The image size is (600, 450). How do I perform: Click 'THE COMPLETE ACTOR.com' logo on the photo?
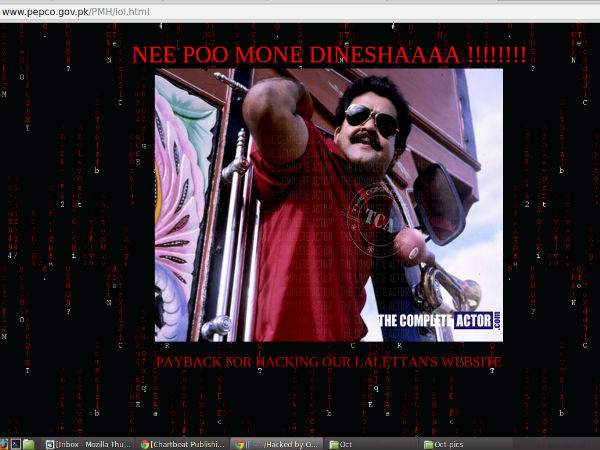click(439, 321)
